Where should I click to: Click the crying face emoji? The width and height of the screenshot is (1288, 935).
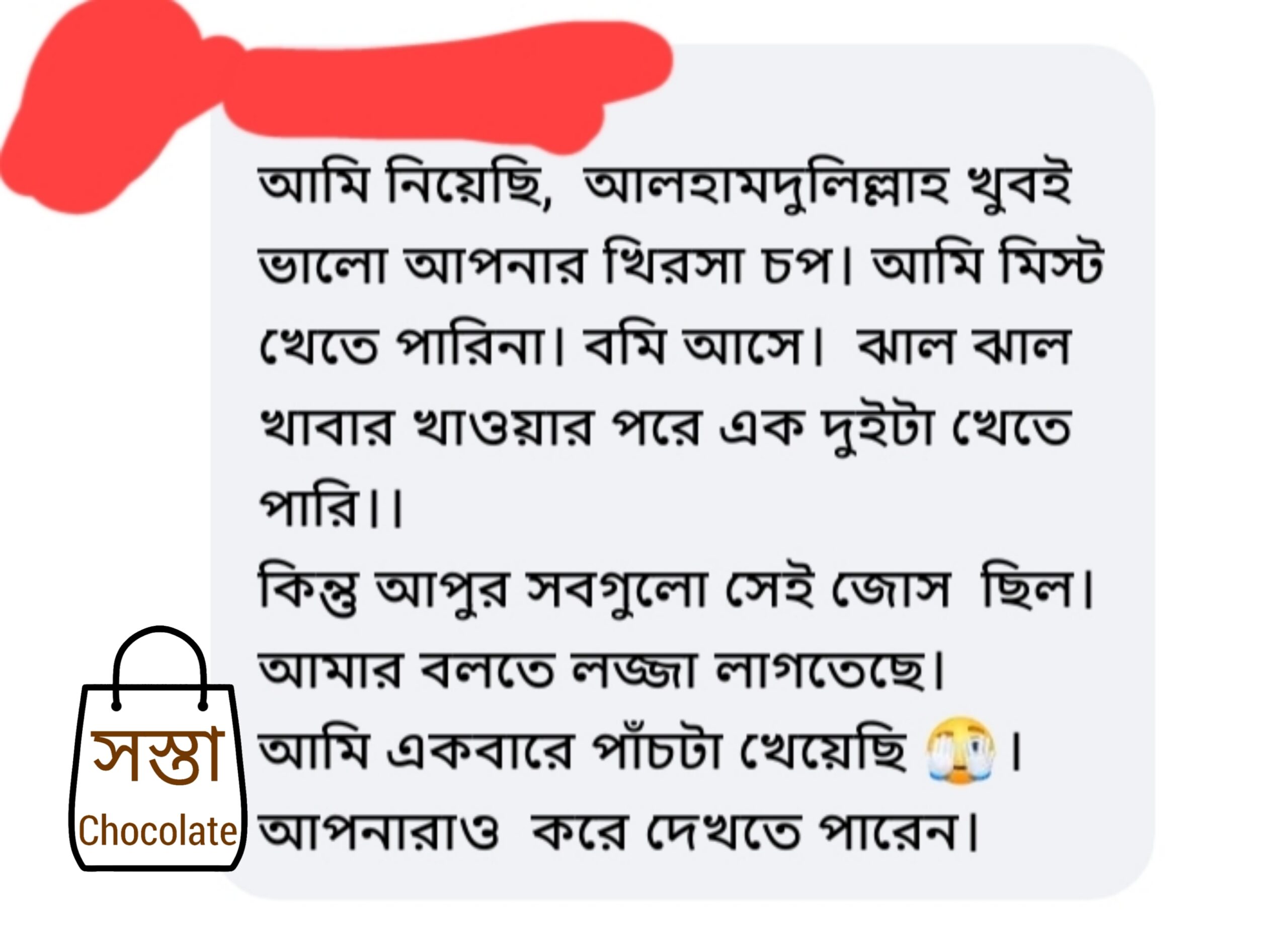[x=959, y=750]
